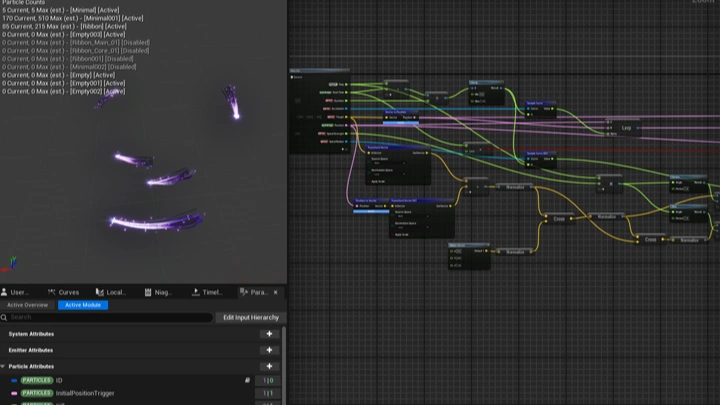Collapse the Particle Attributes section

tap(4, 367)
